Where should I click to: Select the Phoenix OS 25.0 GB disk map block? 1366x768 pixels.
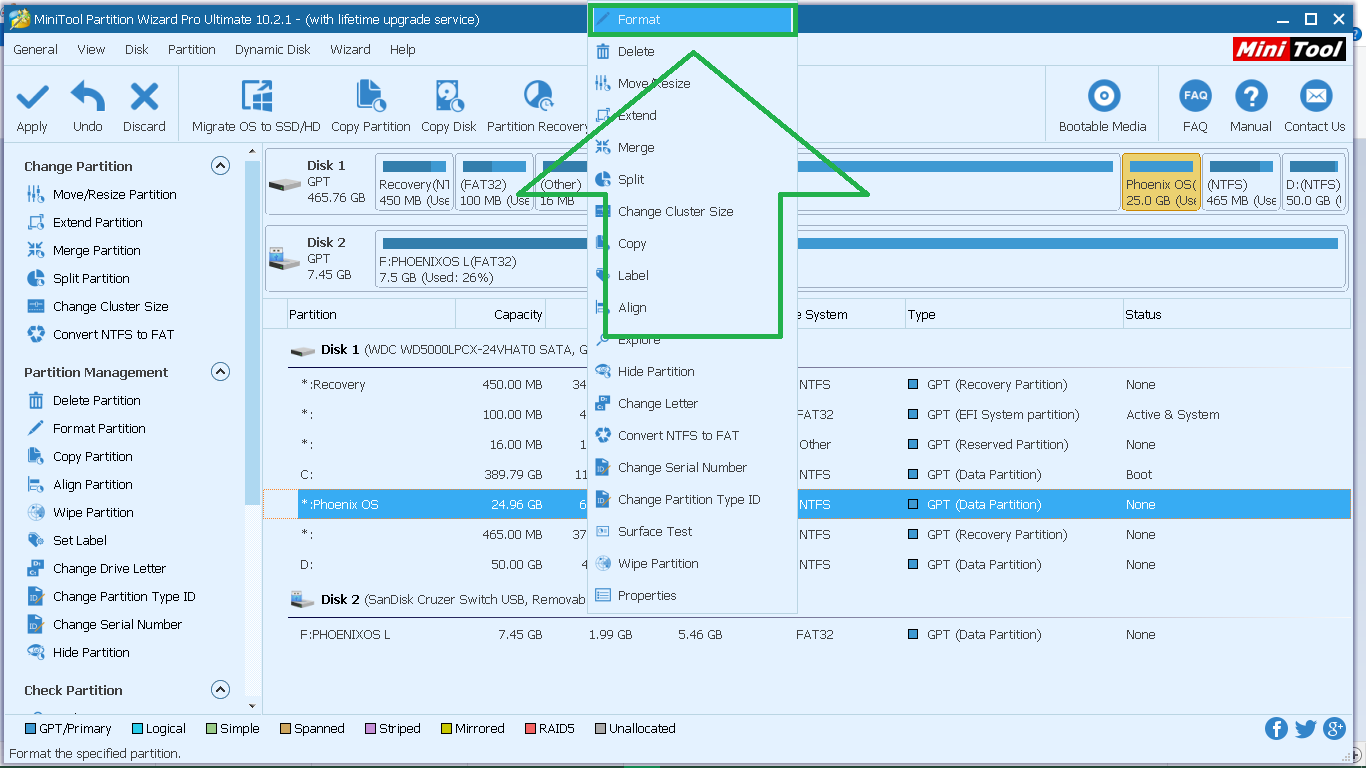(x=1160, y=182)
